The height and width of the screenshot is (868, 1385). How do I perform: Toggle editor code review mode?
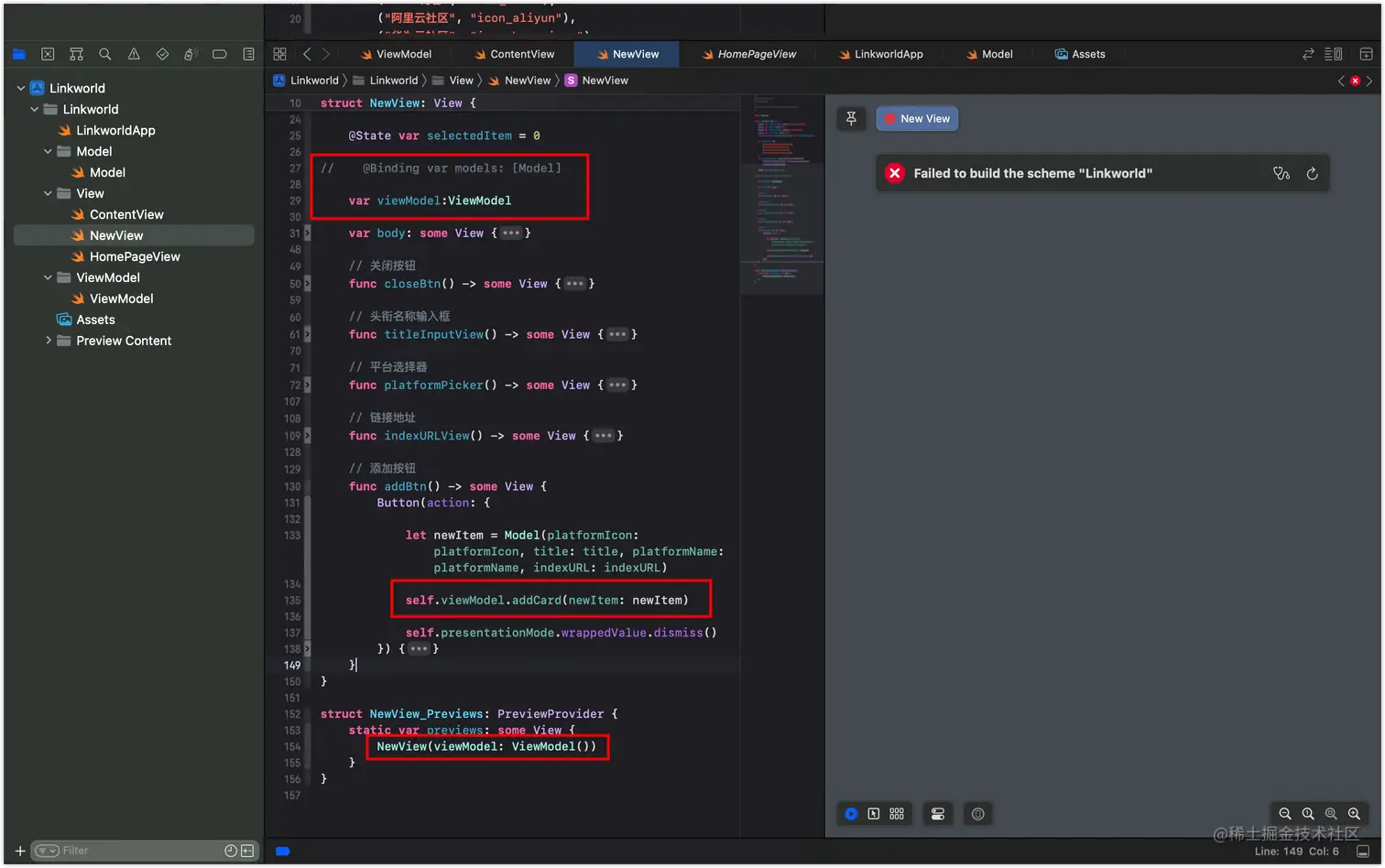pos(1308,54)
